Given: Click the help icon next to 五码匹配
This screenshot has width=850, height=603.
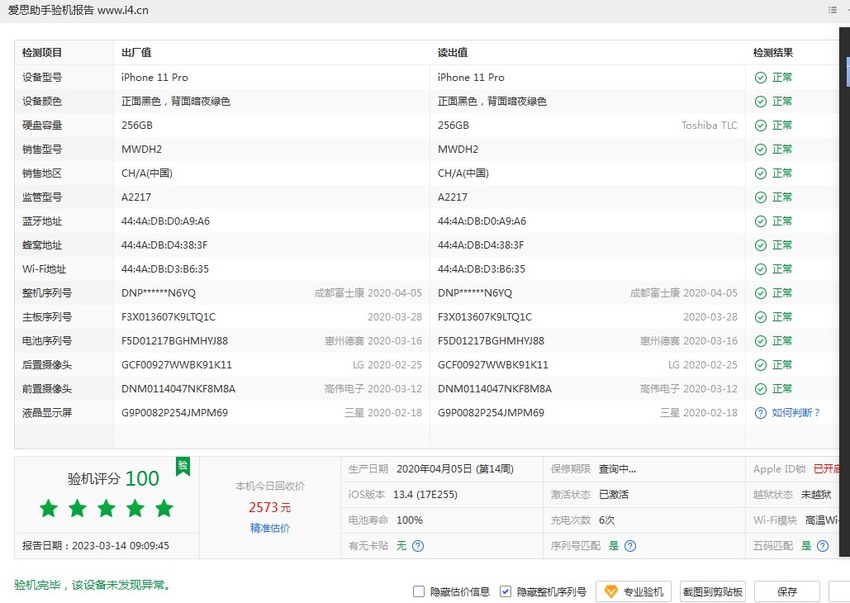Looking at the screenshot, I should [x=822, y=546].
